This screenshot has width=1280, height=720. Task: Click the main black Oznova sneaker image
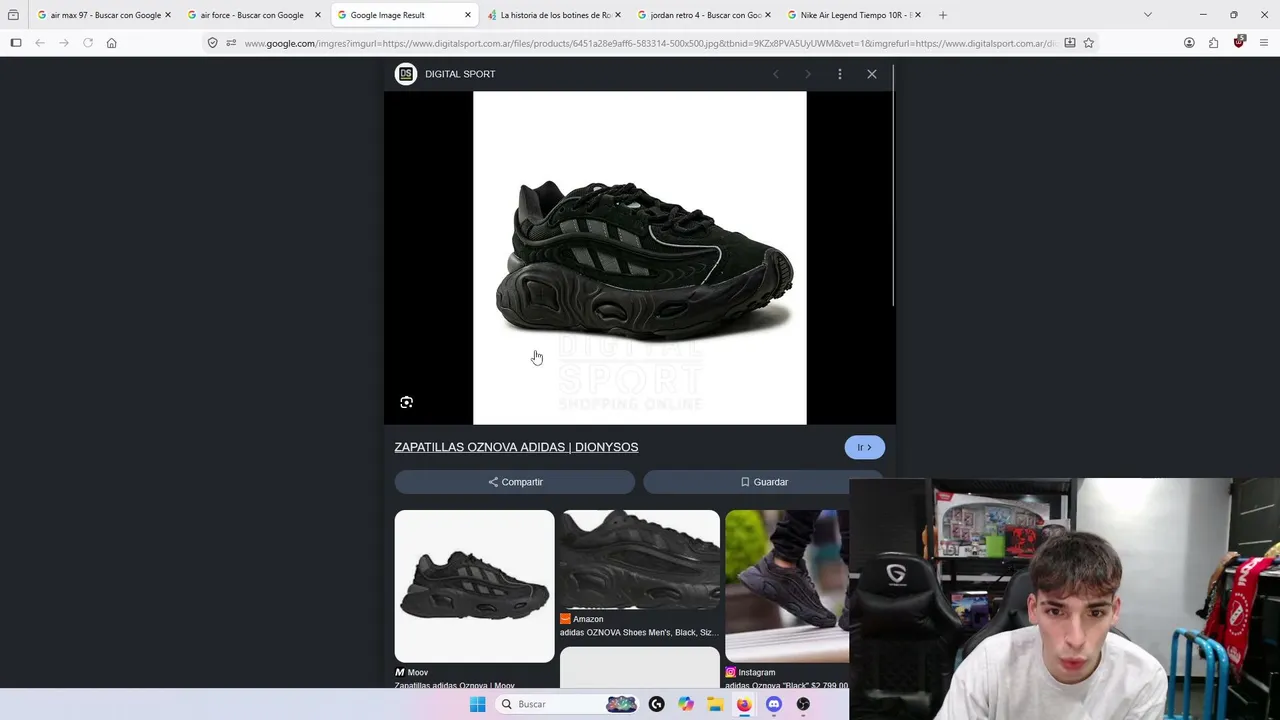[x=640, y=258]
